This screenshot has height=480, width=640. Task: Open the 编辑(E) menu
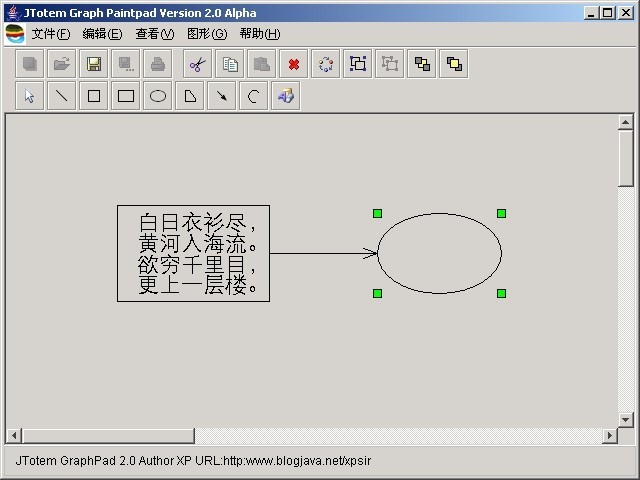coord(102,34)
